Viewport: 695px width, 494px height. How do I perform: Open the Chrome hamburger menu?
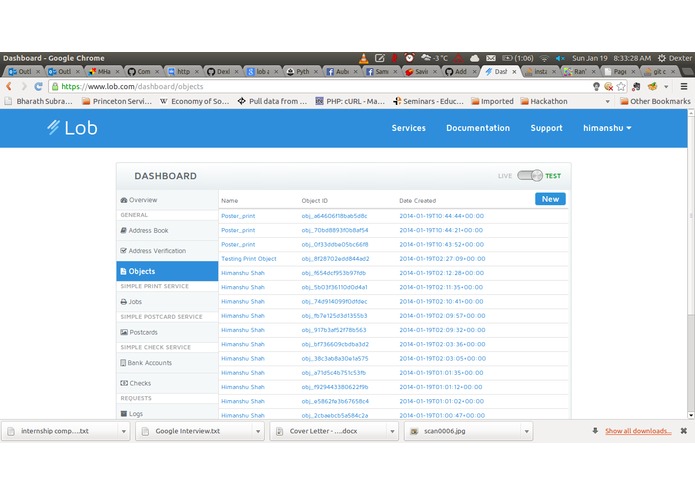(684, 86)
